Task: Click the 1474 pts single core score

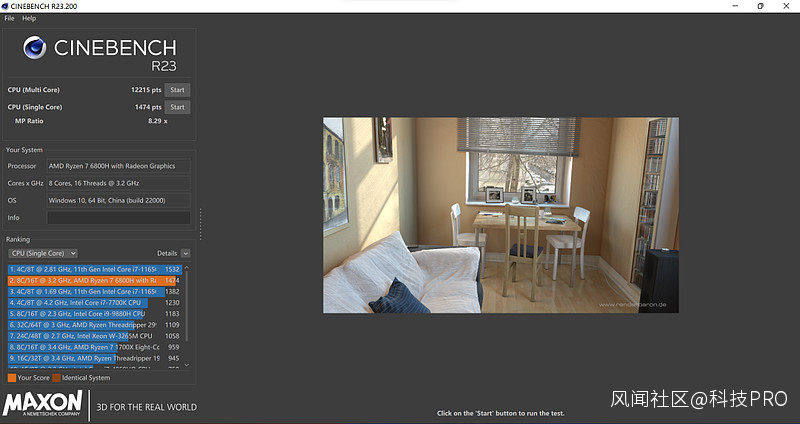Action: point(148,107)
